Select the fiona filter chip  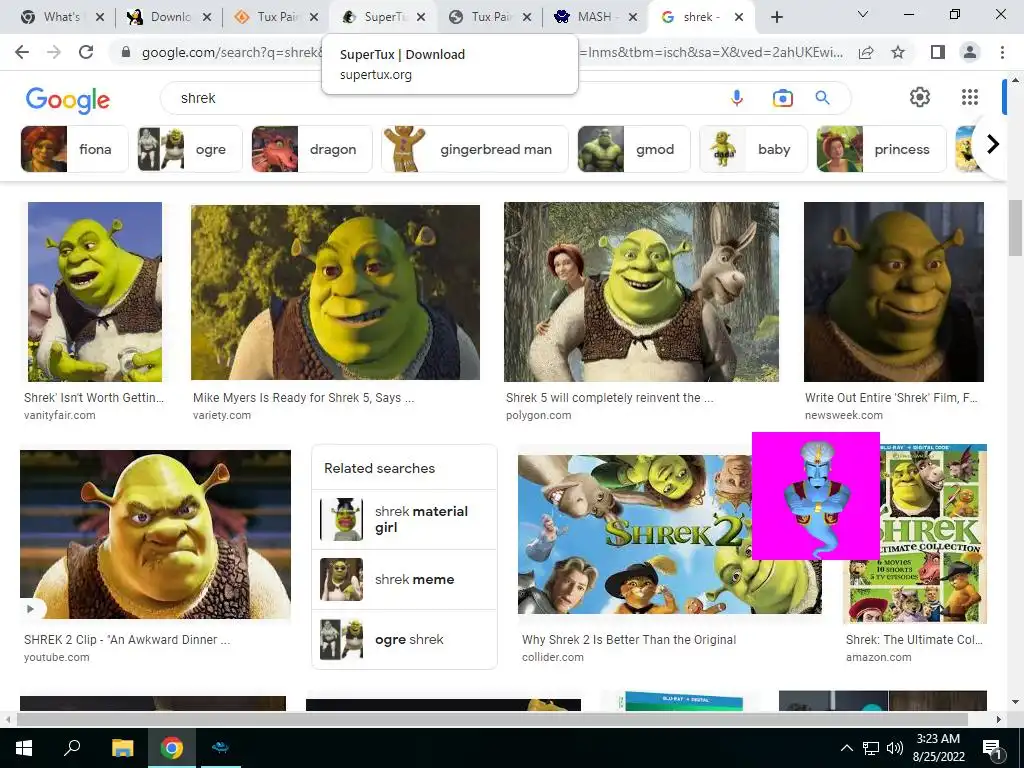point(74,149)
